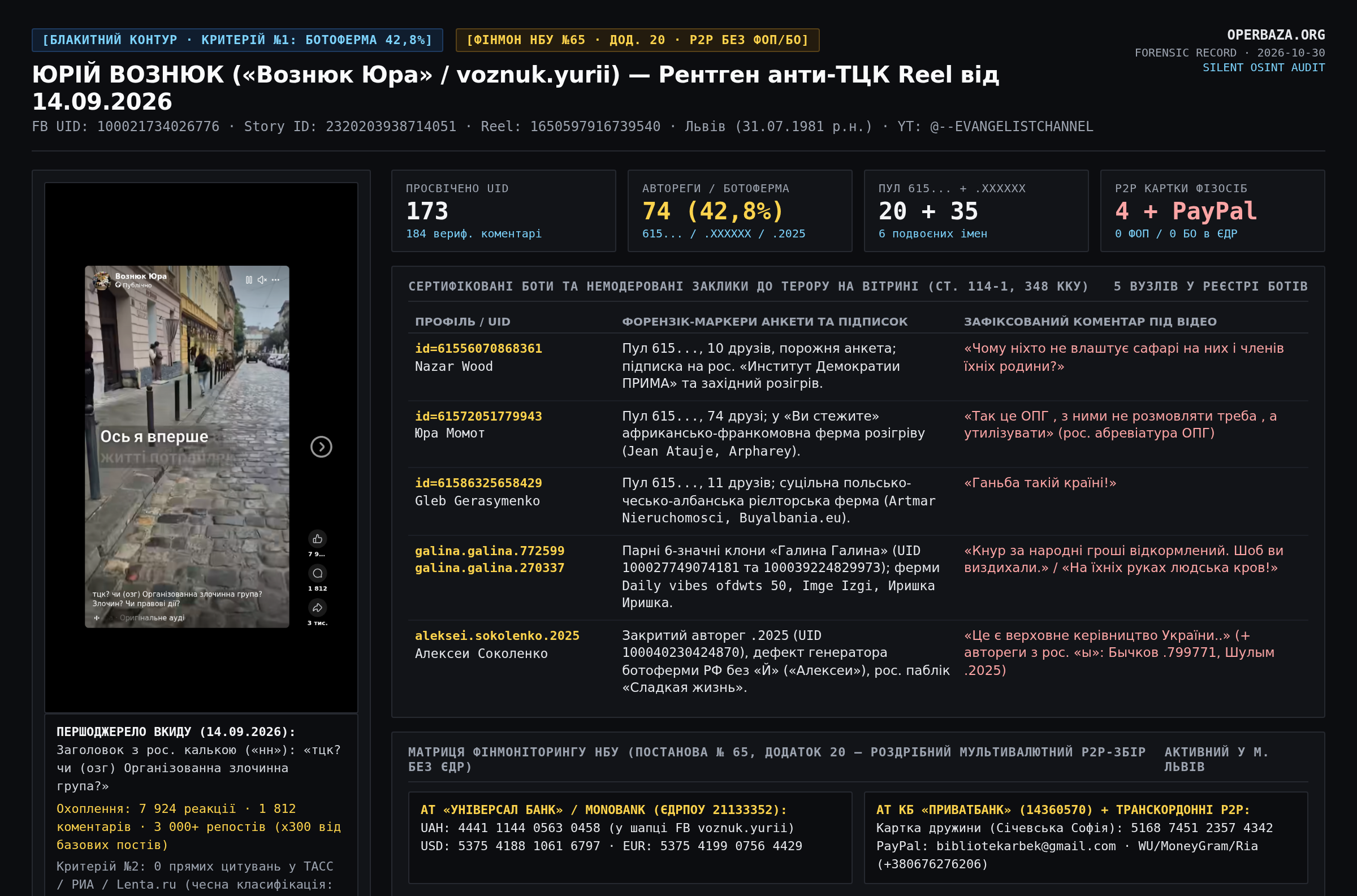Click the "SILENT OSINT AUDIT" label
The height and width of the screenshot is (896, 1357).
pyautogui.click(x=1263, y=67)
